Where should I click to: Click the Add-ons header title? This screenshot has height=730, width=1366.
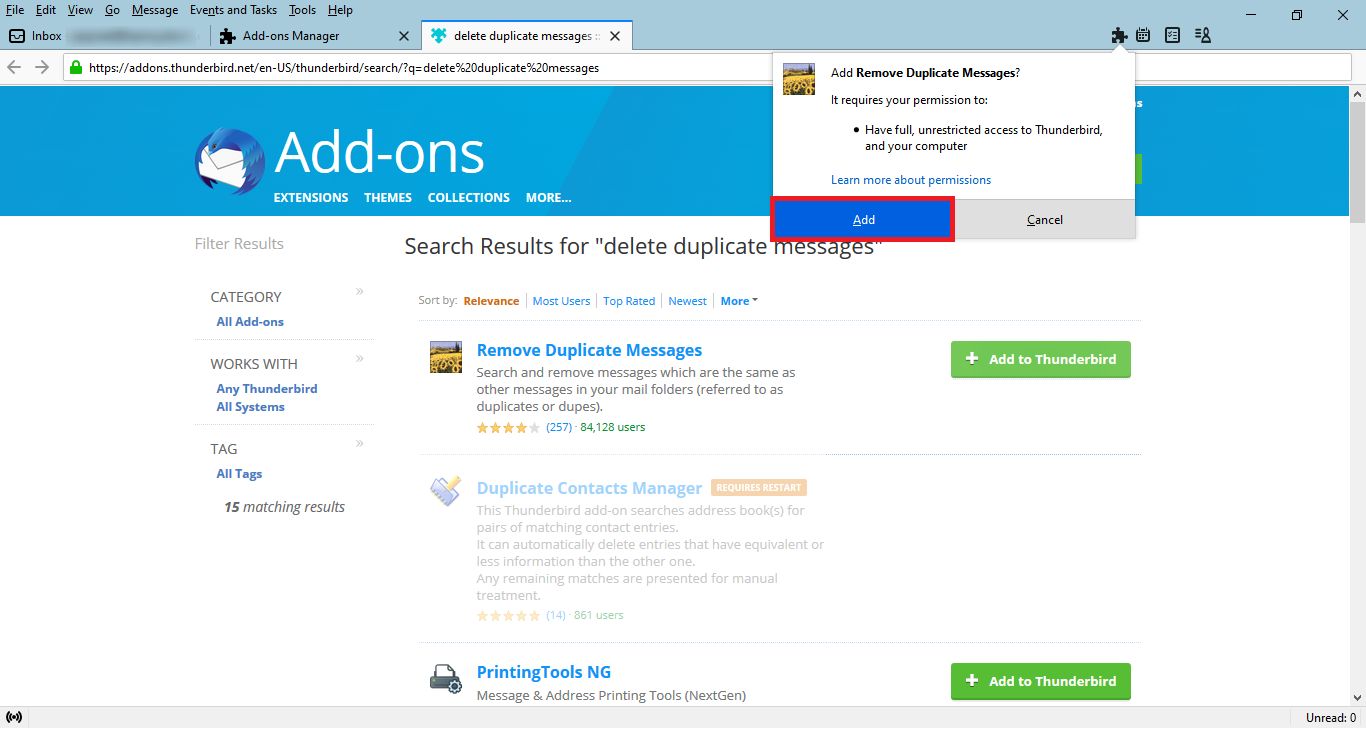point(379,153)
